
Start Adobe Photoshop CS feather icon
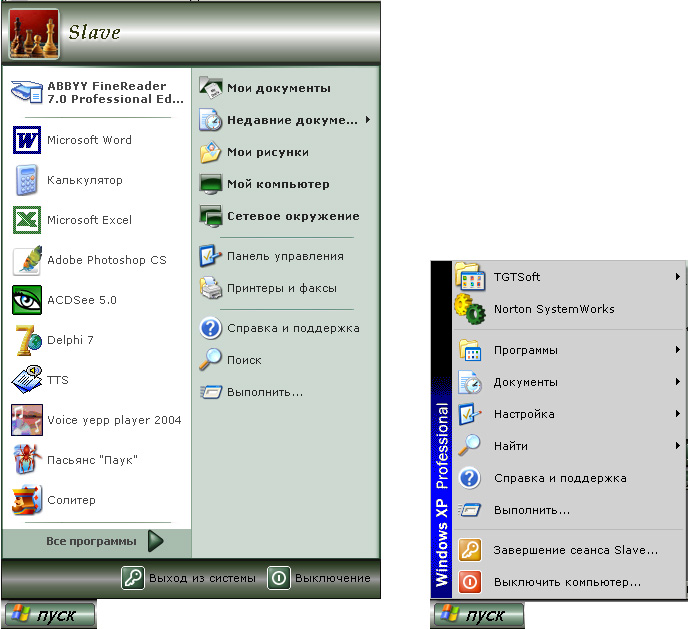27,260
